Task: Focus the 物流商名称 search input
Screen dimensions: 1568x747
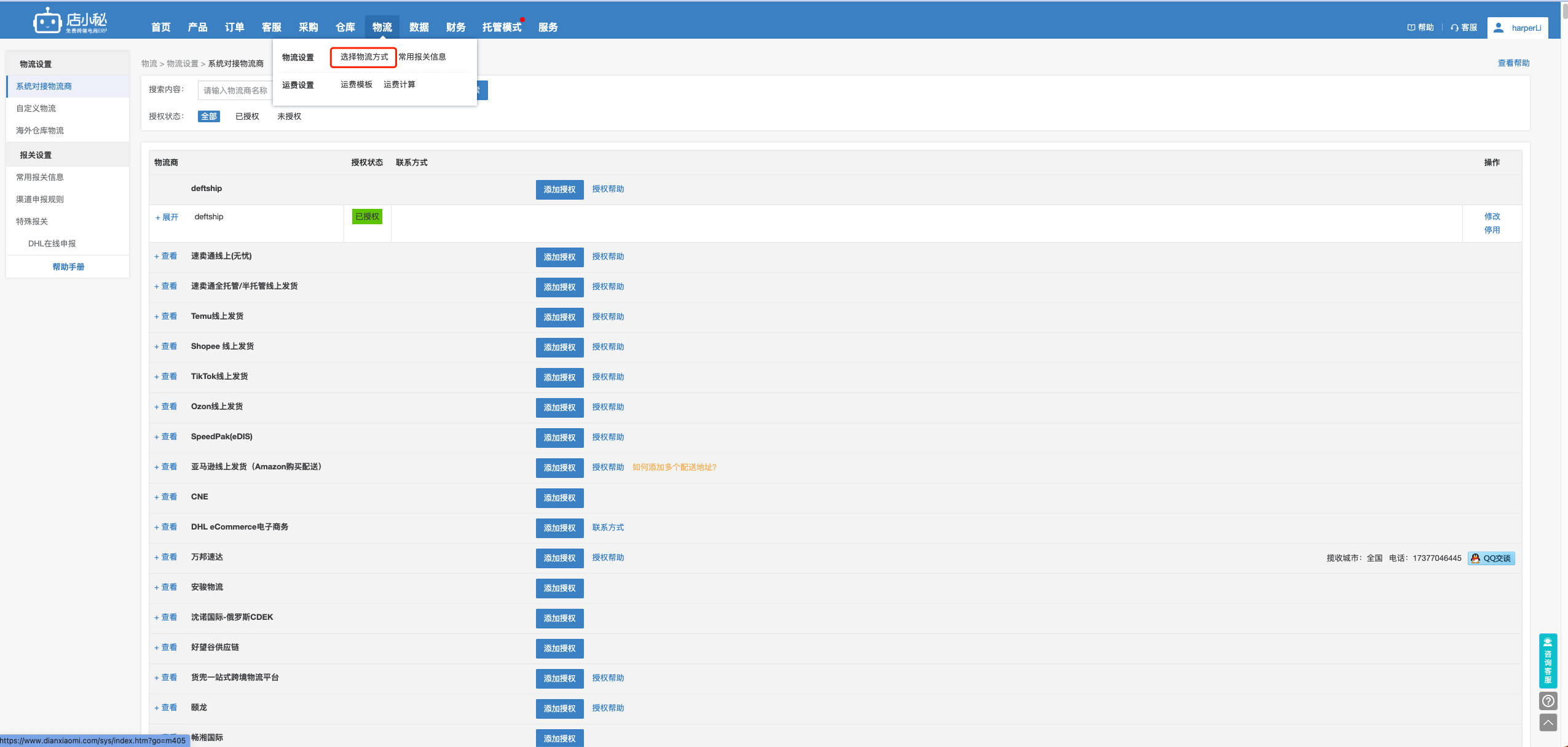Action: pos(235,90)
